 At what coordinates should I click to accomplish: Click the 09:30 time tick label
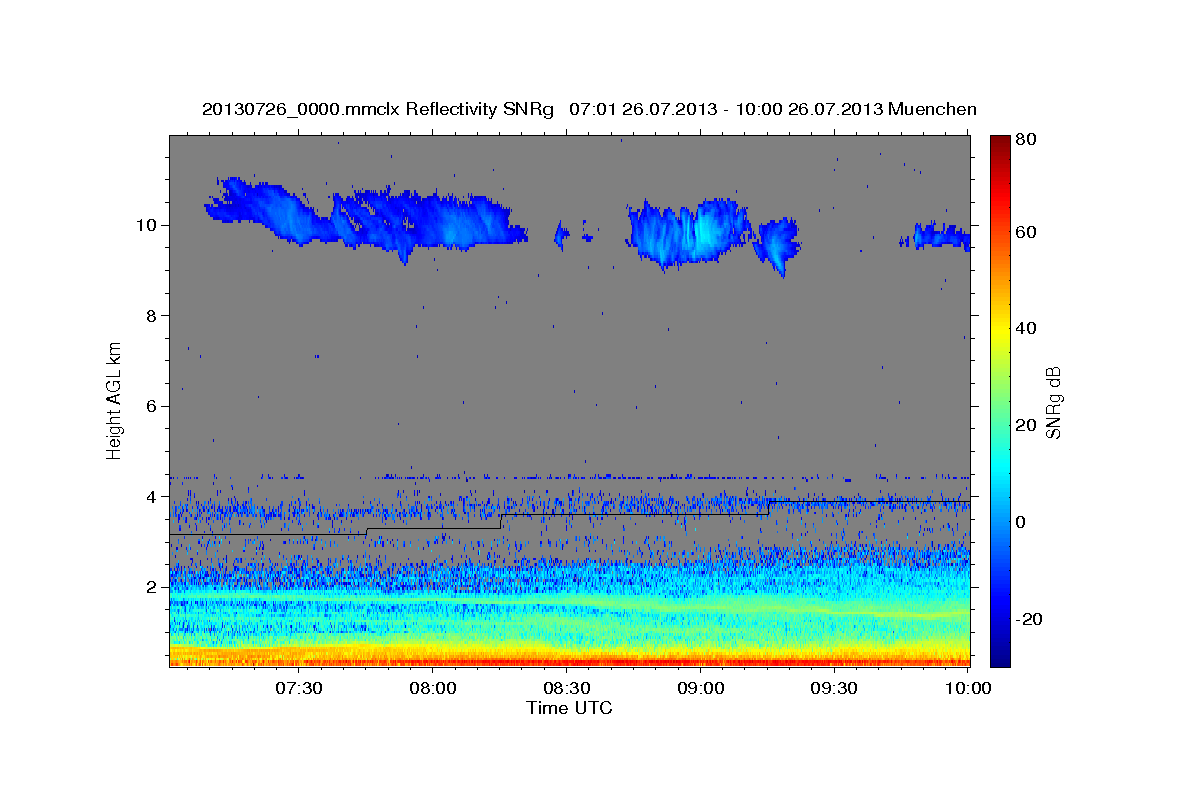click(x=835, y=688)
